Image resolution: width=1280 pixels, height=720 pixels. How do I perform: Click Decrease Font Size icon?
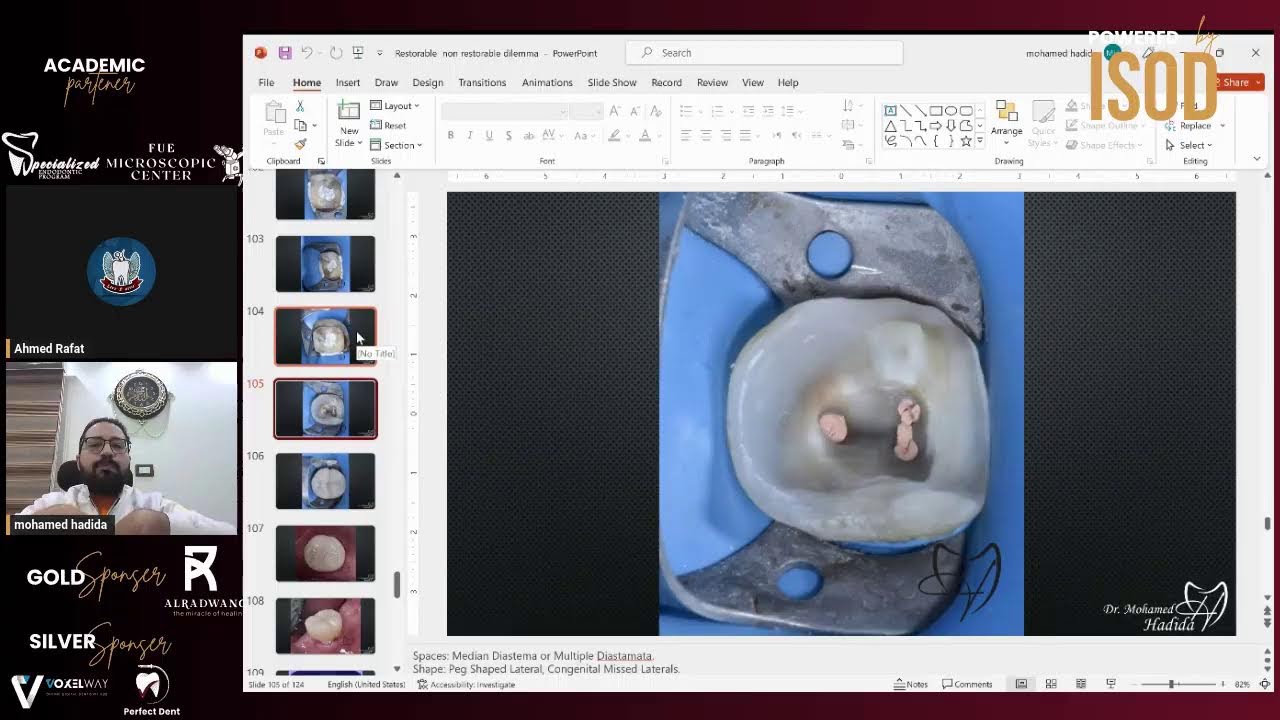[x=634, y=111]
